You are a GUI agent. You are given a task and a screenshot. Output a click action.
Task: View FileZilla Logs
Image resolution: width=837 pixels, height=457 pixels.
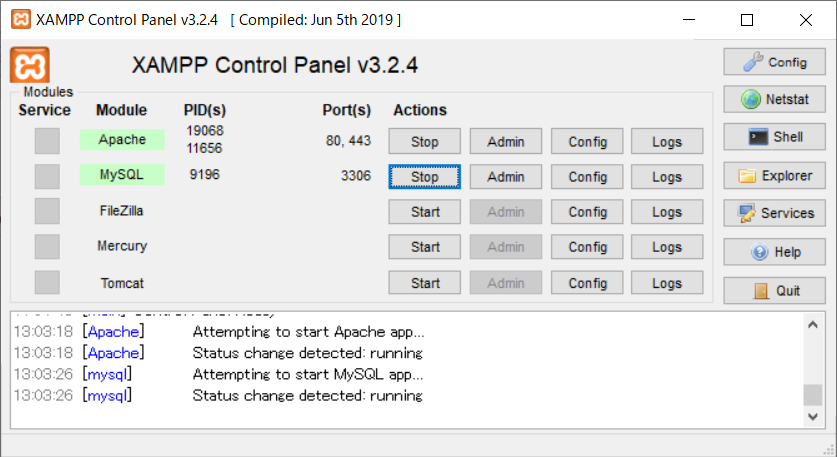click(x=667, y=212)
